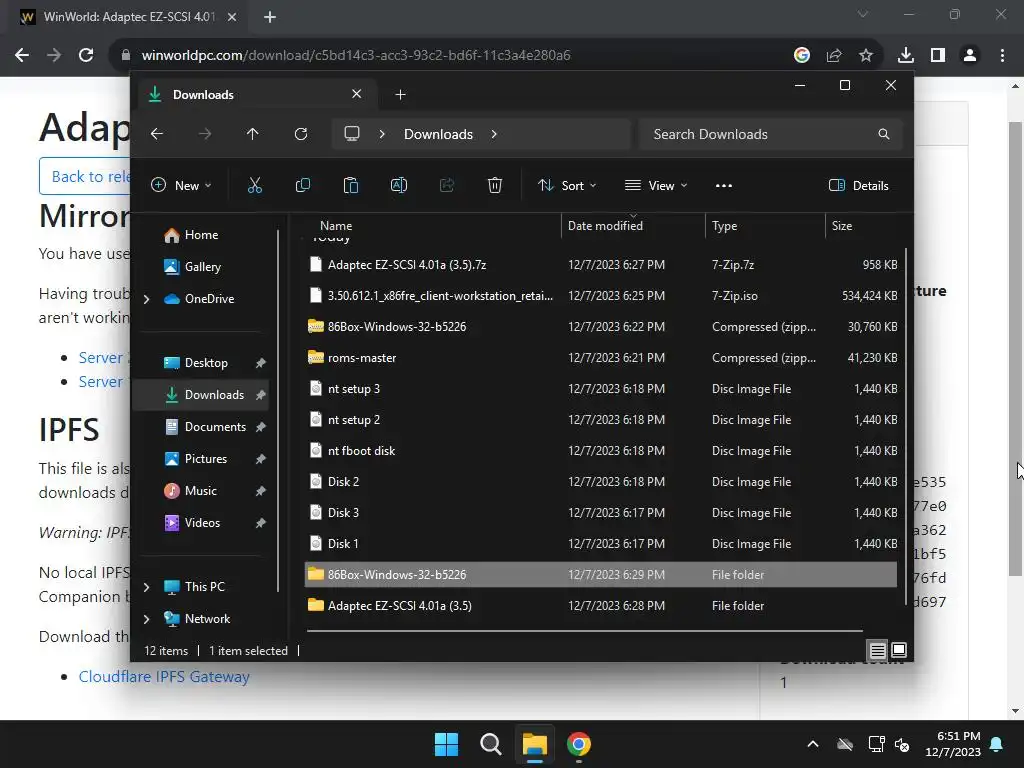1024x768 pixels.
Task: Reload the Chrome page
Action: pyautogui.click(x=86, y=55)
